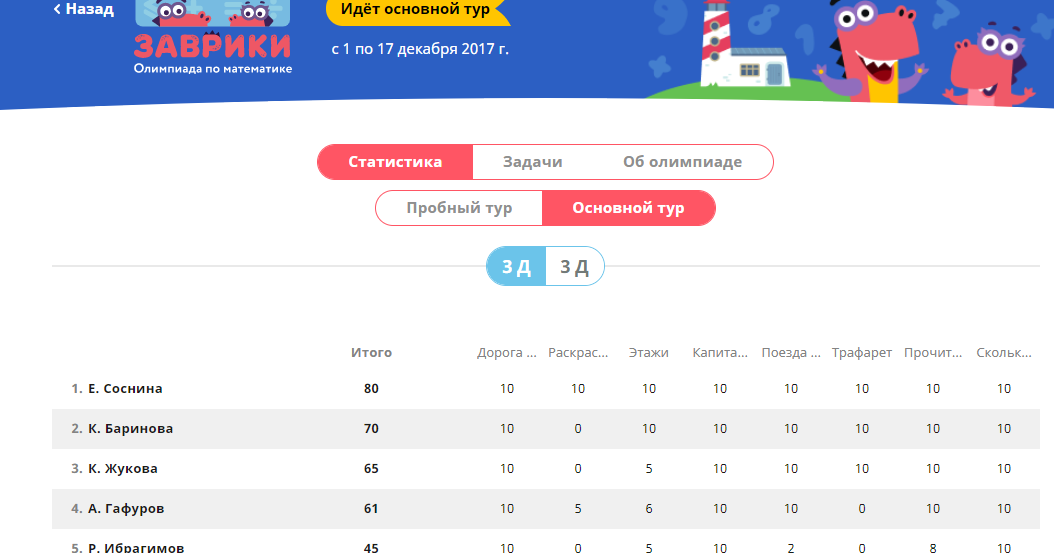Click the yellow Идёт основной тур banner
Viewport: 1054px width, 553px height.
415,10
